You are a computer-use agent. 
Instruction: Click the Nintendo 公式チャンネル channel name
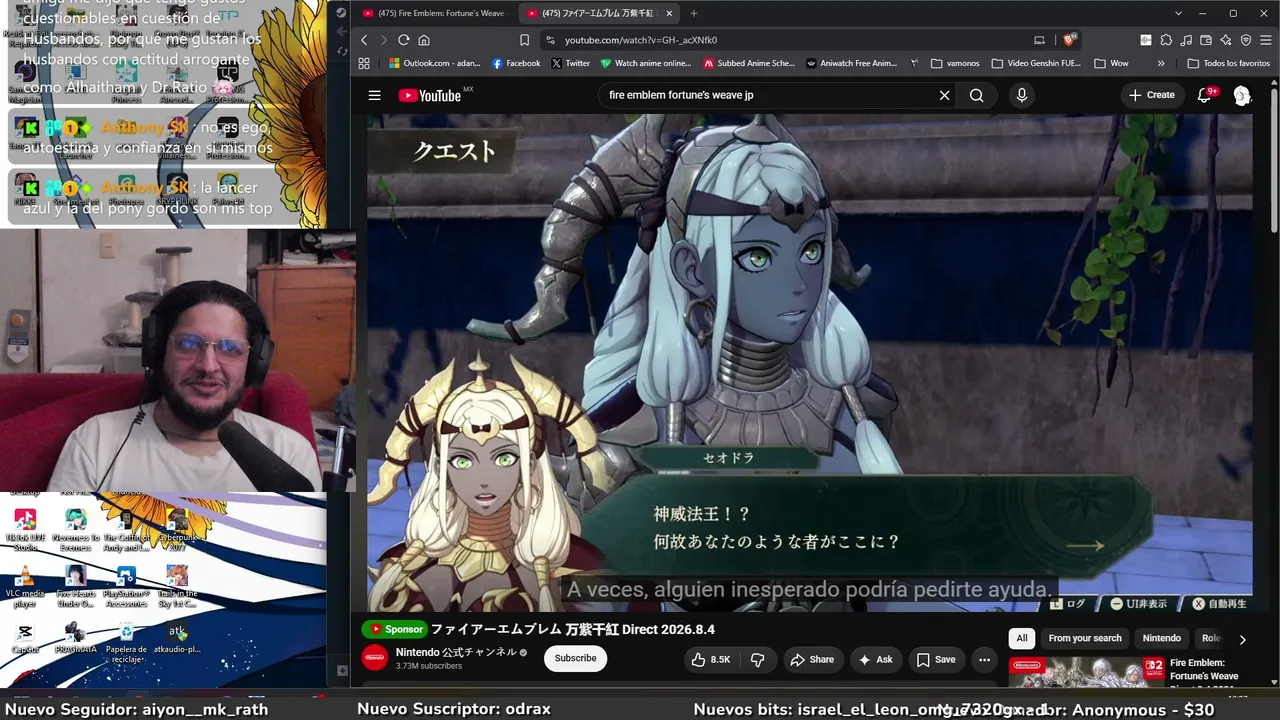[456, 652]
